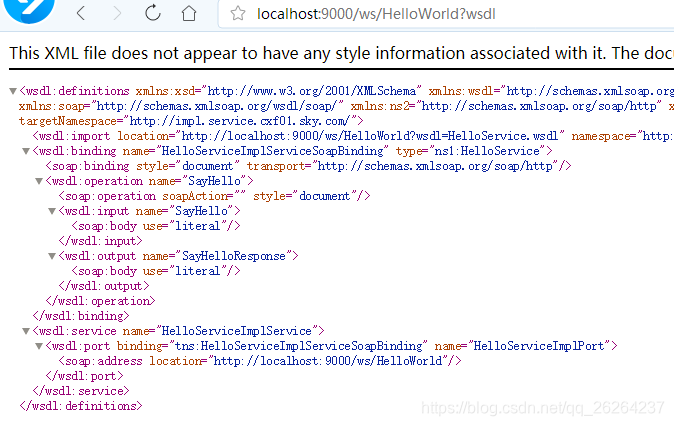
Task: Click the soap:body line under wsdl:input
Action: pos(156,226)
